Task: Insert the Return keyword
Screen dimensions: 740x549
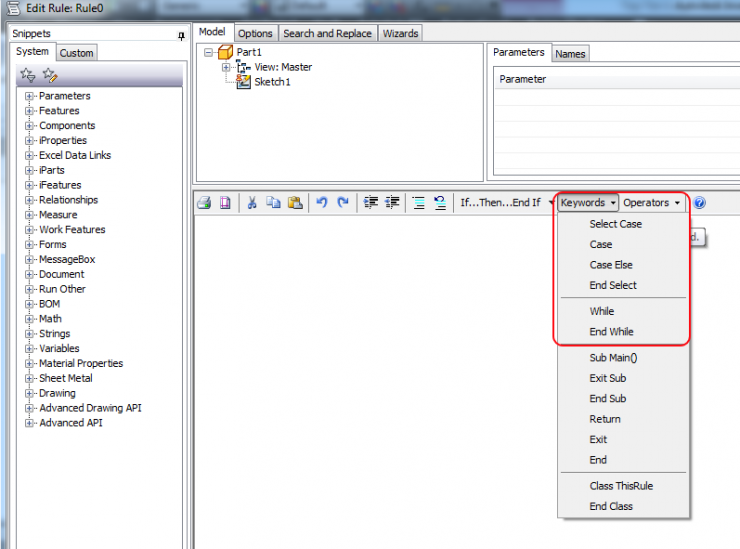Action: [x=605, y=419]
